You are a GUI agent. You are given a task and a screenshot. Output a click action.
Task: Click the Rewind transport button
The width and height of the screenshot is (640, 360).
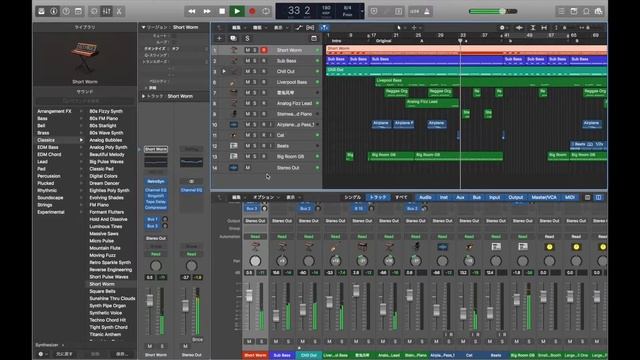tap(192, 11)
